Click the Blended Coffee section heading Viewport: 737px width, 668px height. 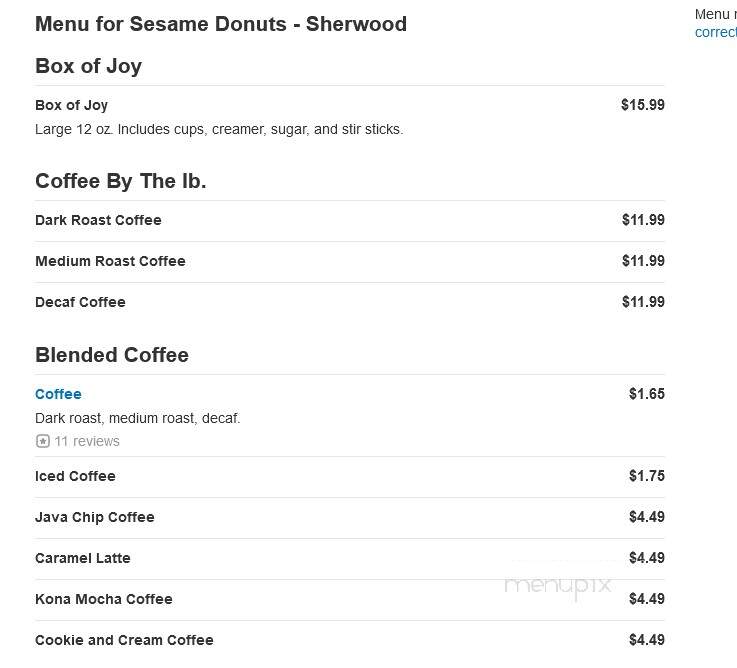click(x=112, y=355)
